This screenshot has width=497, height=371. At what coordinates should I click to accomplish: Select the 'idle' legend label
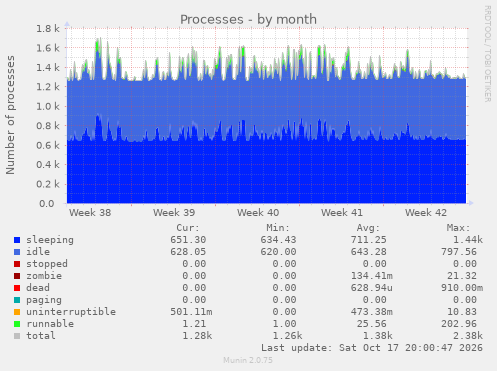point(38,252)
